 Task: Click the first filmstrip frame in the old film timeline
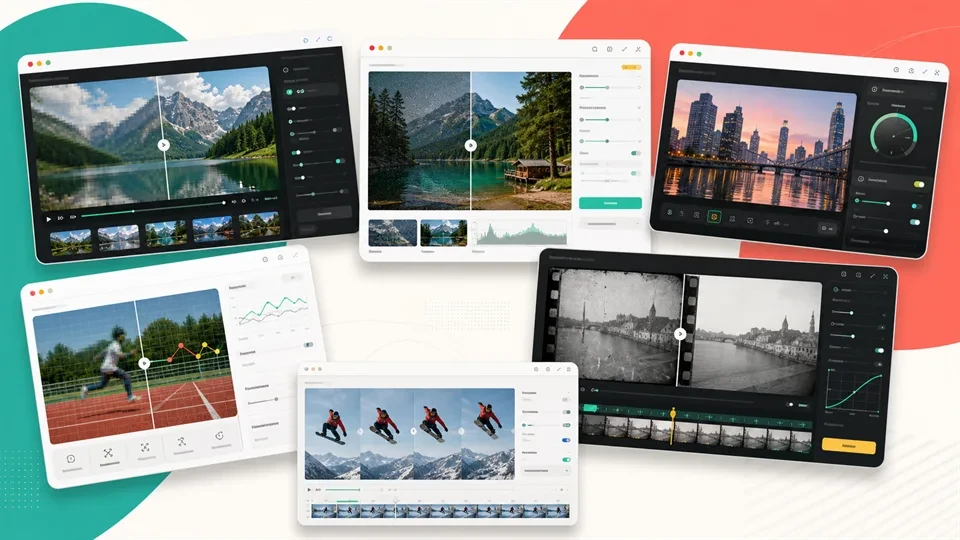click(x=593, y=426)
